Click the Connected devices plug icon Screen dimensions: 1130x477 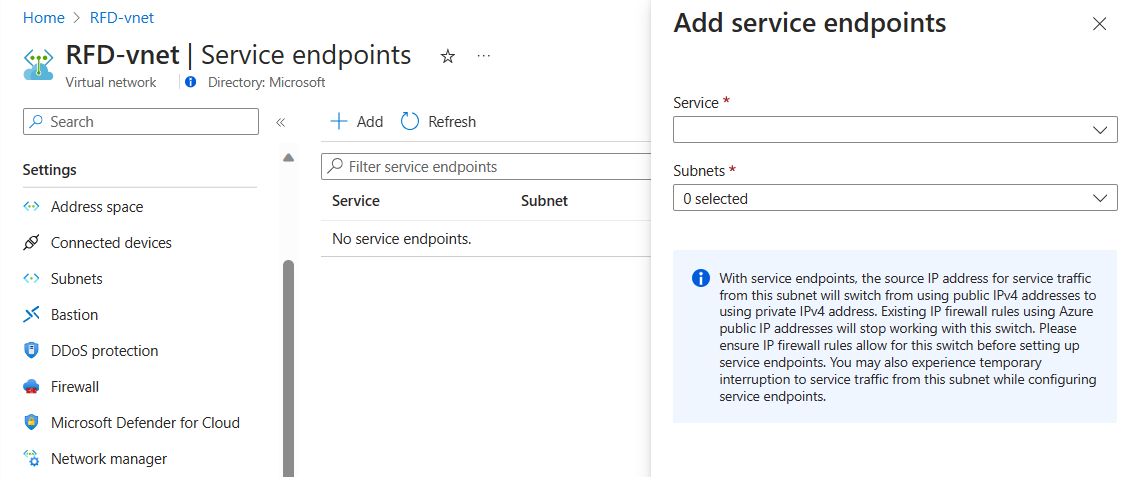(x=30, y=243)
